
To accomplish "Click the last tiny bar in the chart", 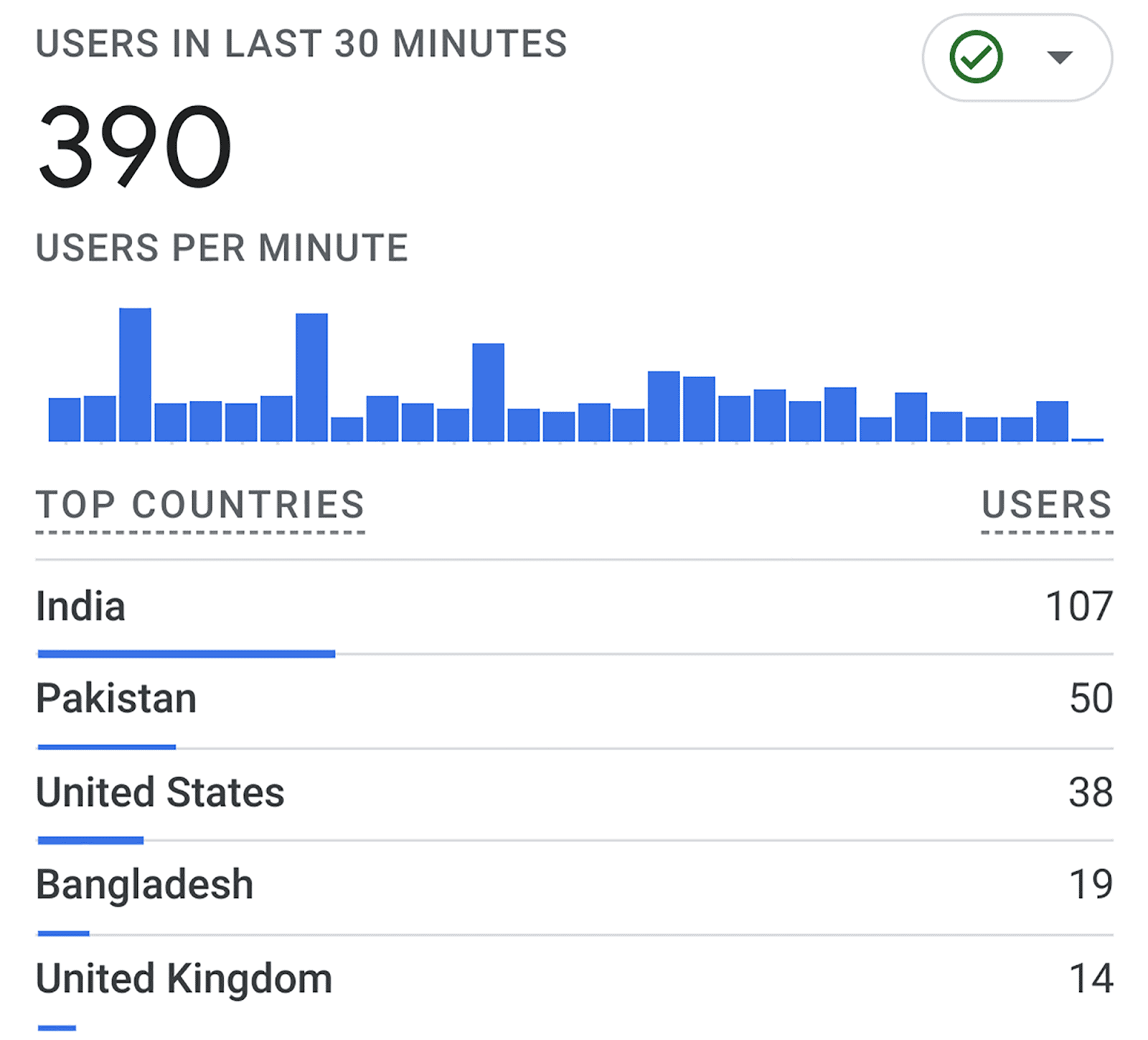I will (1087, 439).
